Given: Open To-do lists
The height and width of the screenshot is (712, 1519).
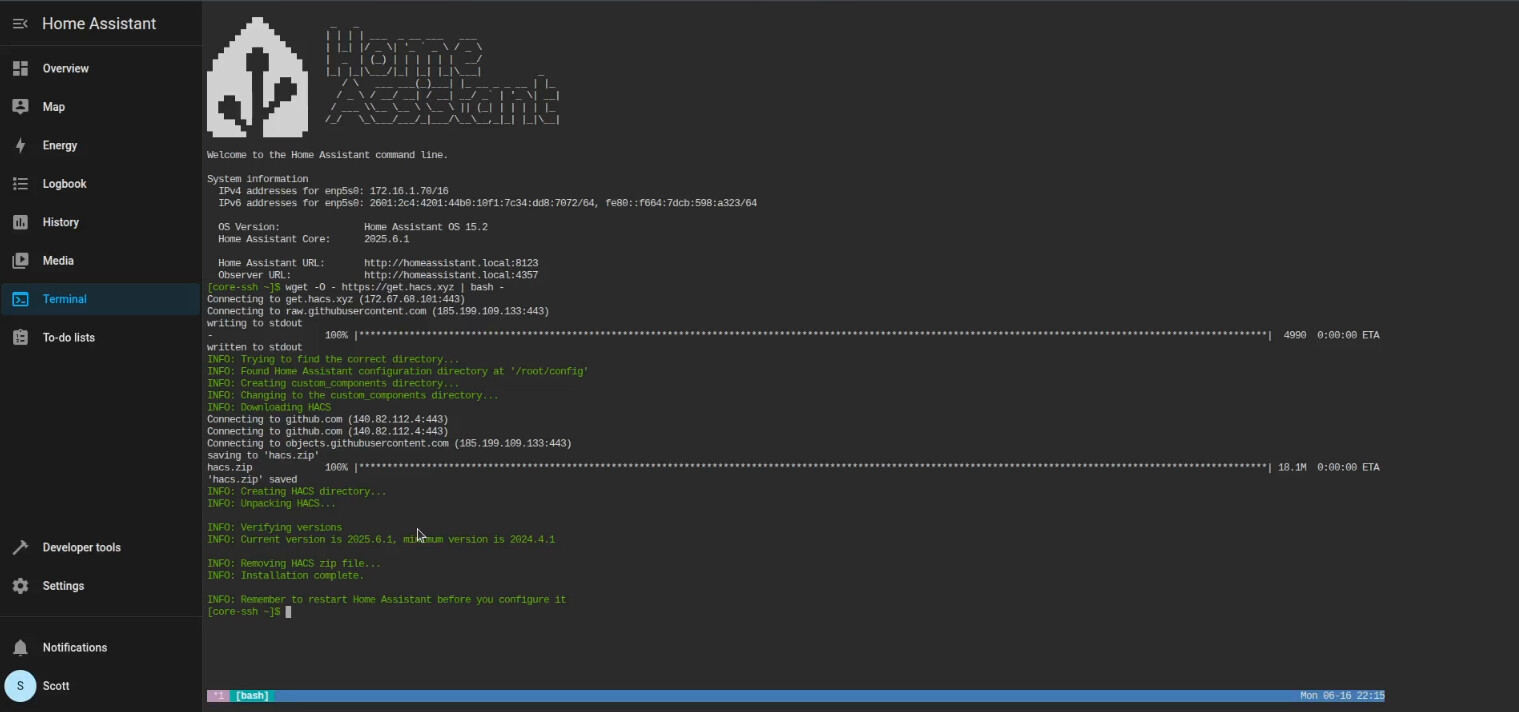Looking at the screenshot, I should (x=101, y=338).
